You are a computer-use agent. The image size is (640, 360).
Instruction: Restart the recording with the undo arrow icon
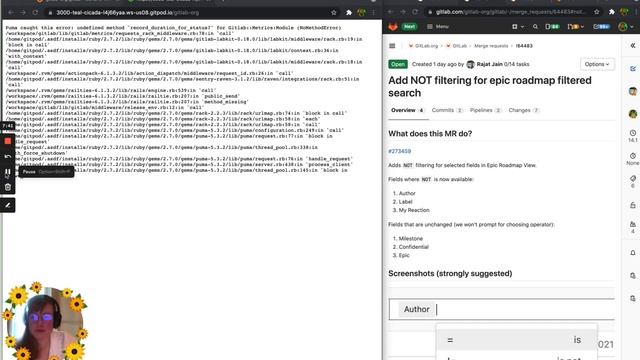click(7, 156)
